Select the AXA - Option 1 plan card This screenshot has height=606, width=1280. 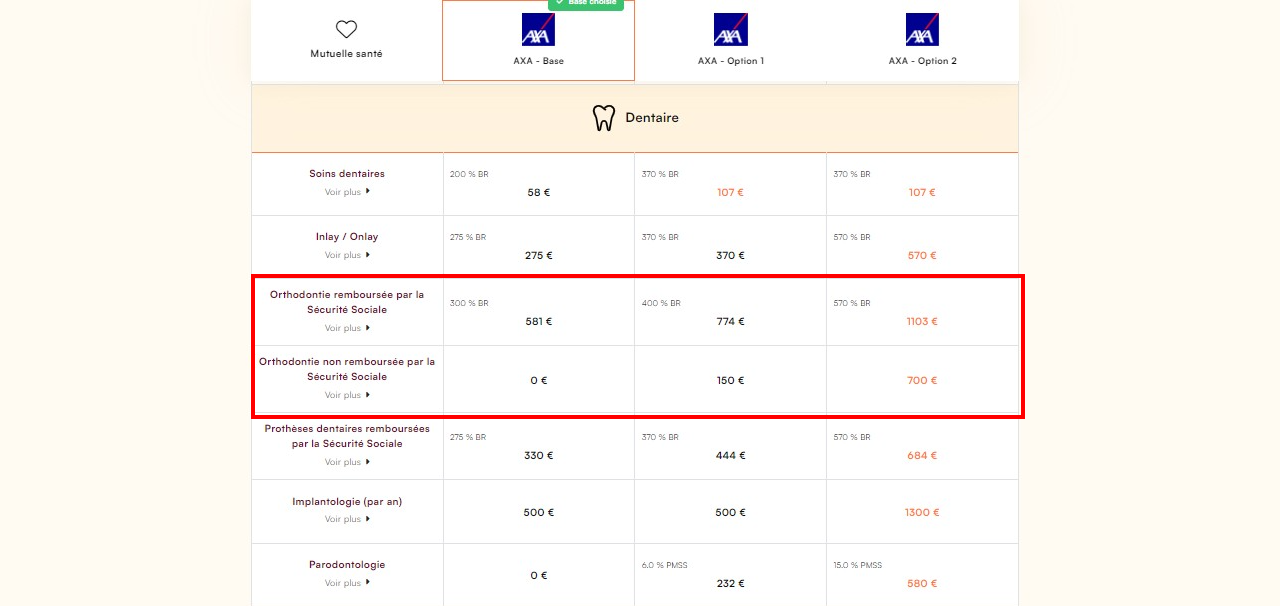[730, 40]
